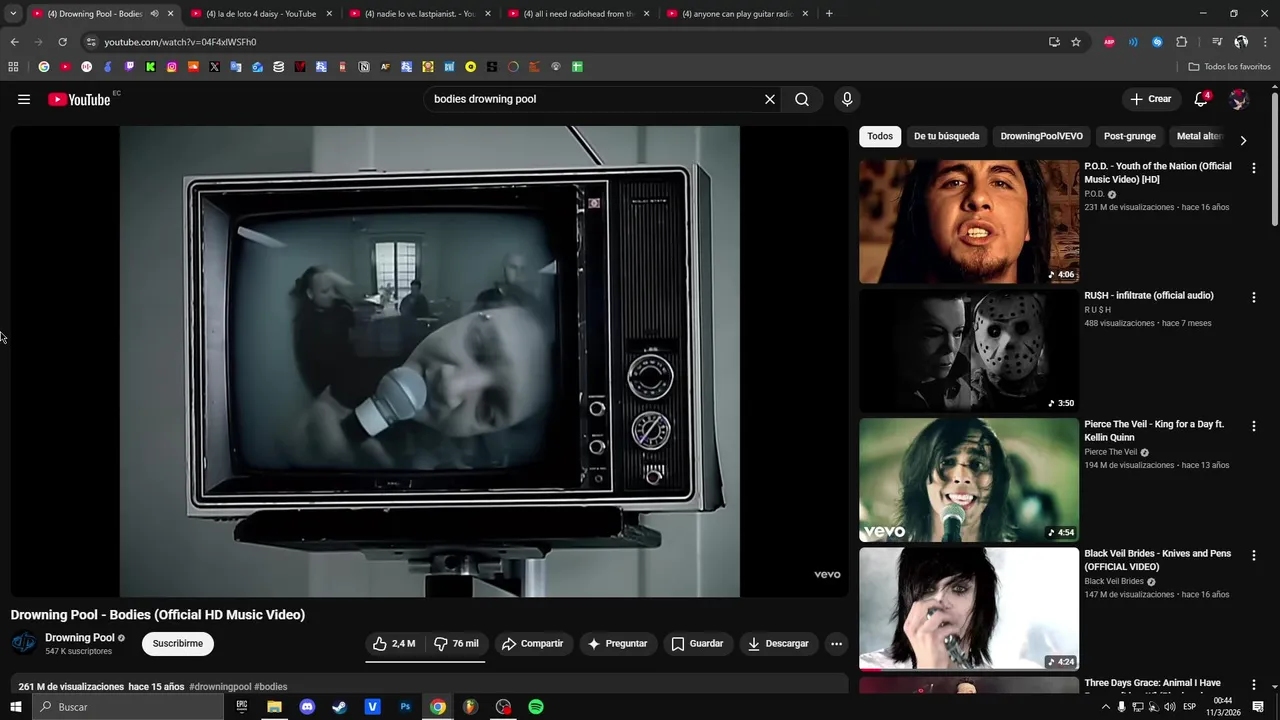Open the YouTube hamburger guide menu

[x=24, y=99]
